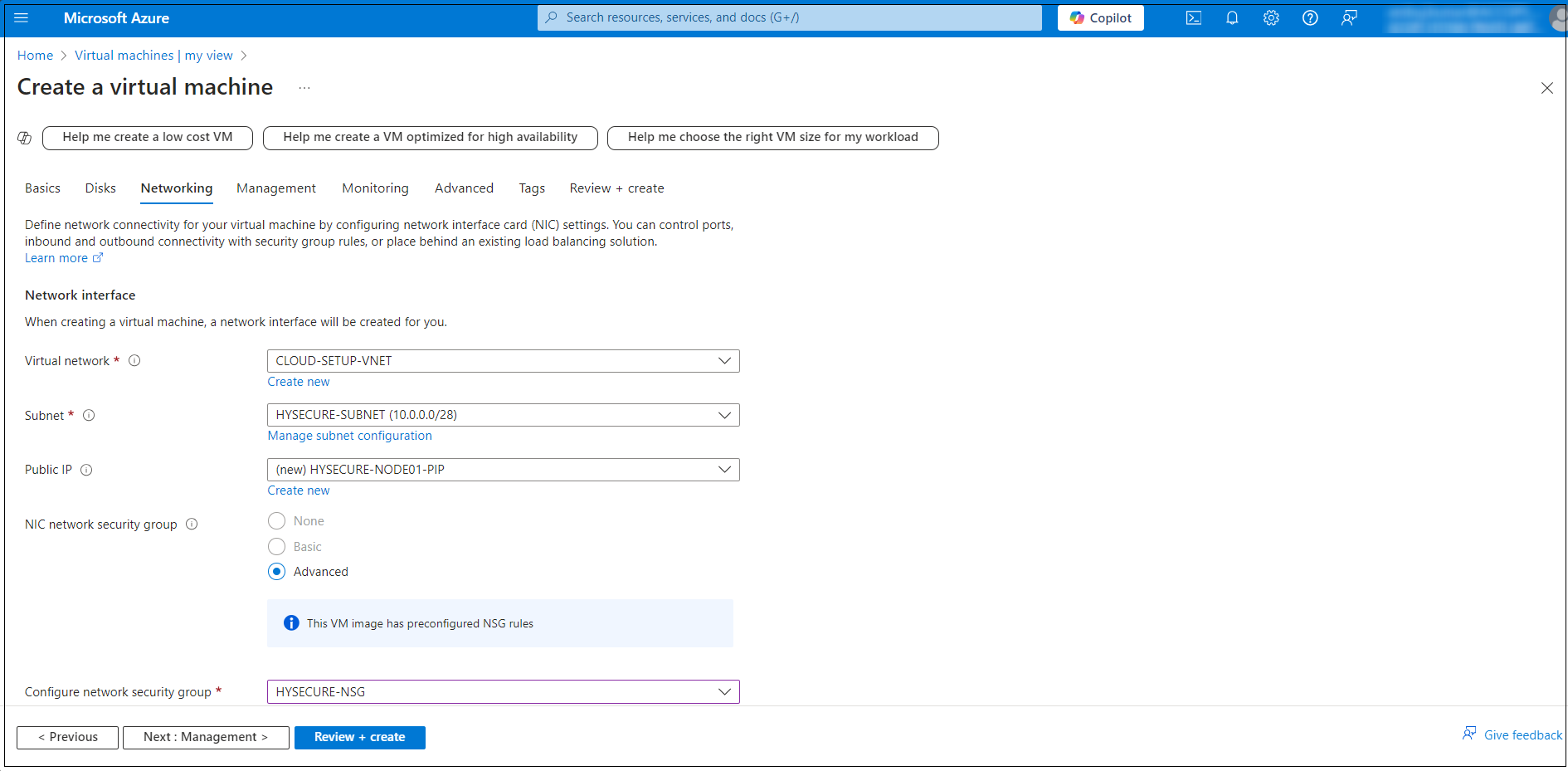The image size is (1568, 771).
Task: Open the notifications bell
Action: [1232, 17]
